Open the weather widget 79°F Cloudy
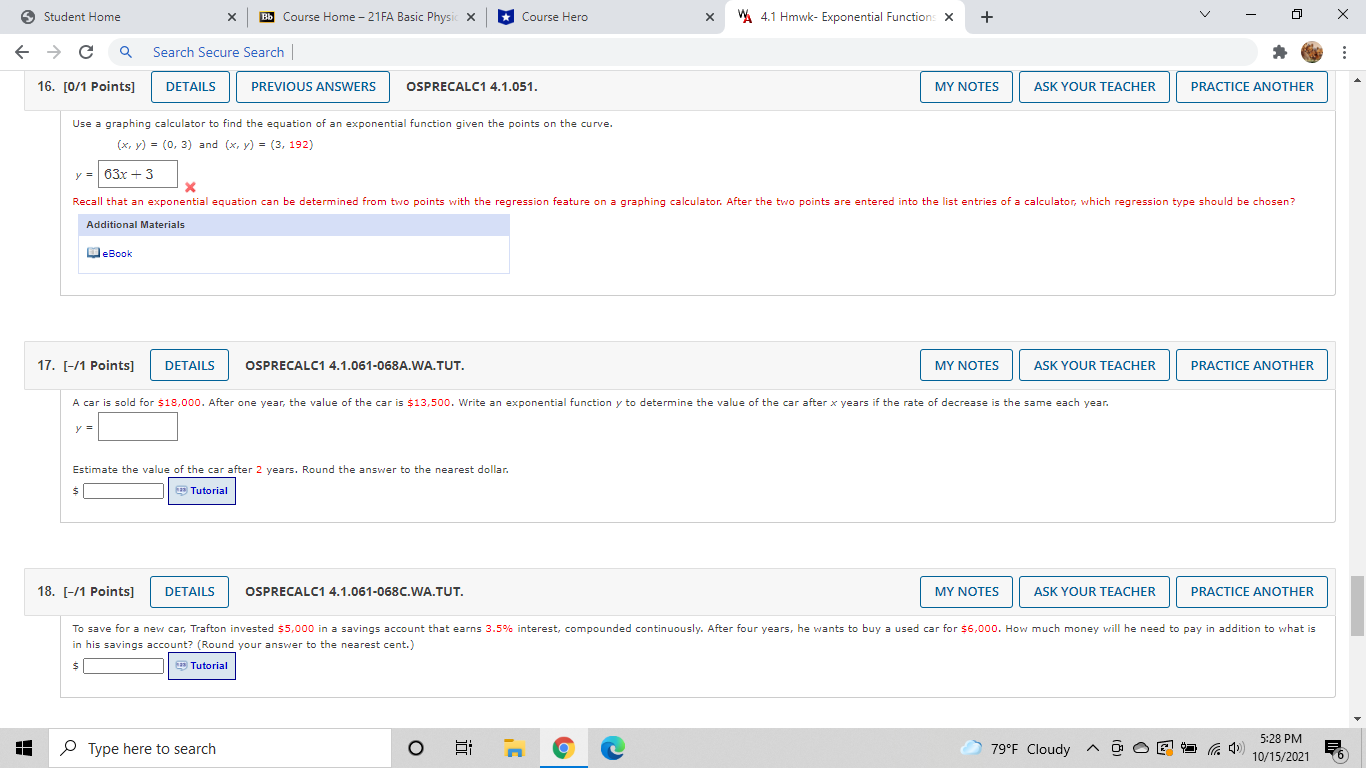Image resolution: width=1366 pixels, height=768 pixels. tap(1015, 748)
